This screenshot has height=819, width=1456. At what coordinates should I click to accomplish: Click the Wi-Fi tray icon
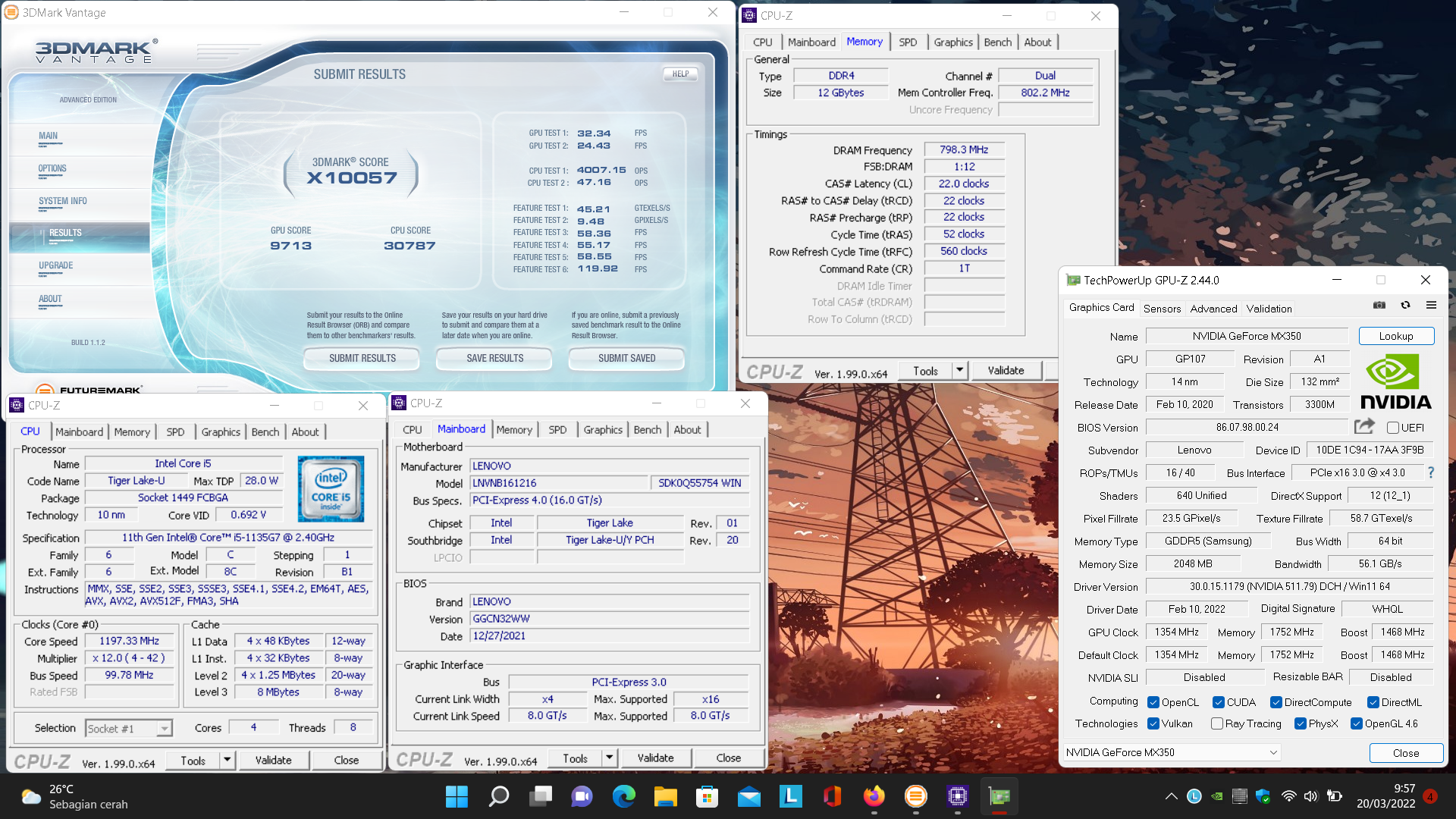click(1288, 796)
